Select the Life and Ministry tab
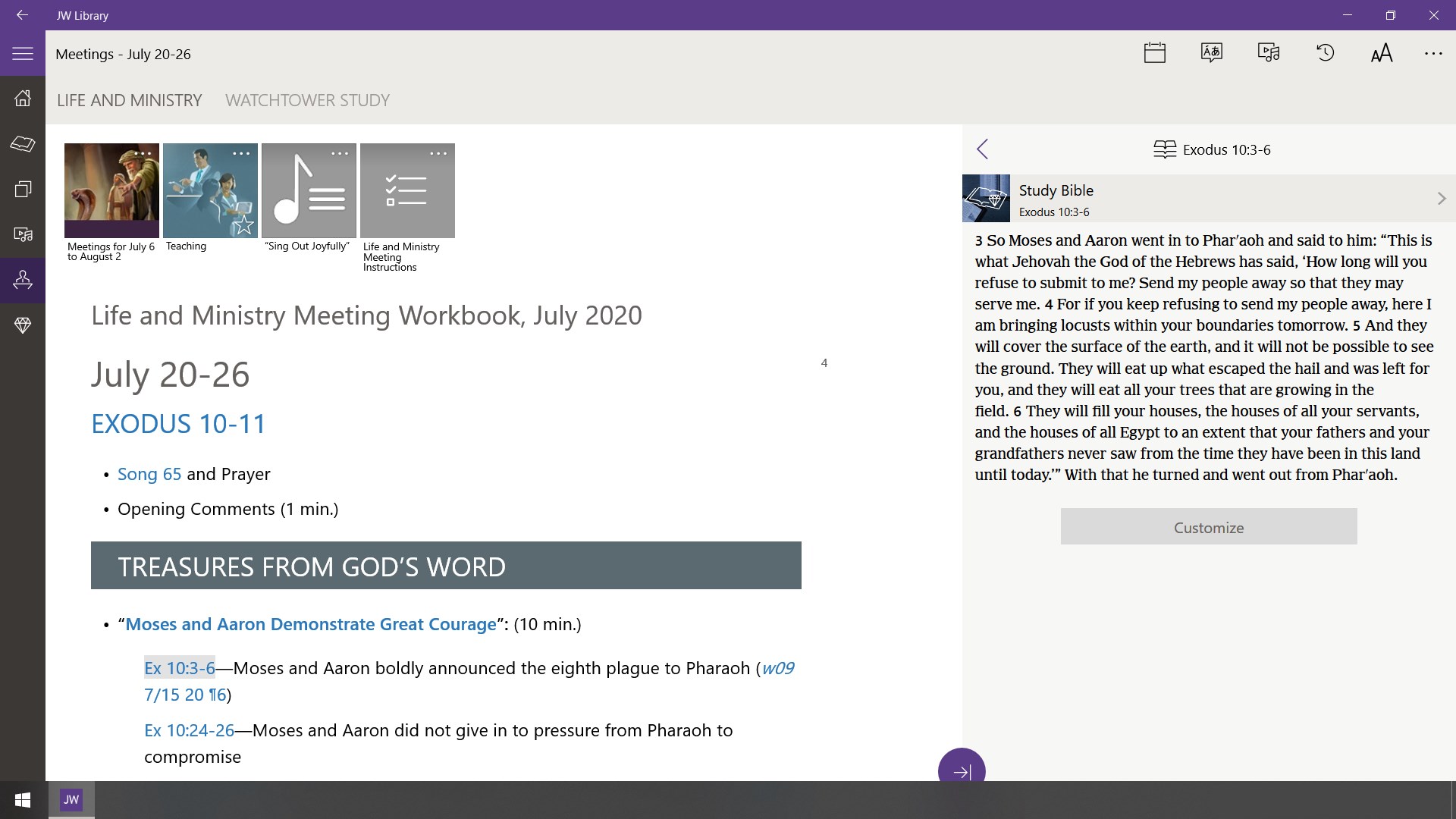The width and height of the screenshot is (1456, 819). coord(129,100)
